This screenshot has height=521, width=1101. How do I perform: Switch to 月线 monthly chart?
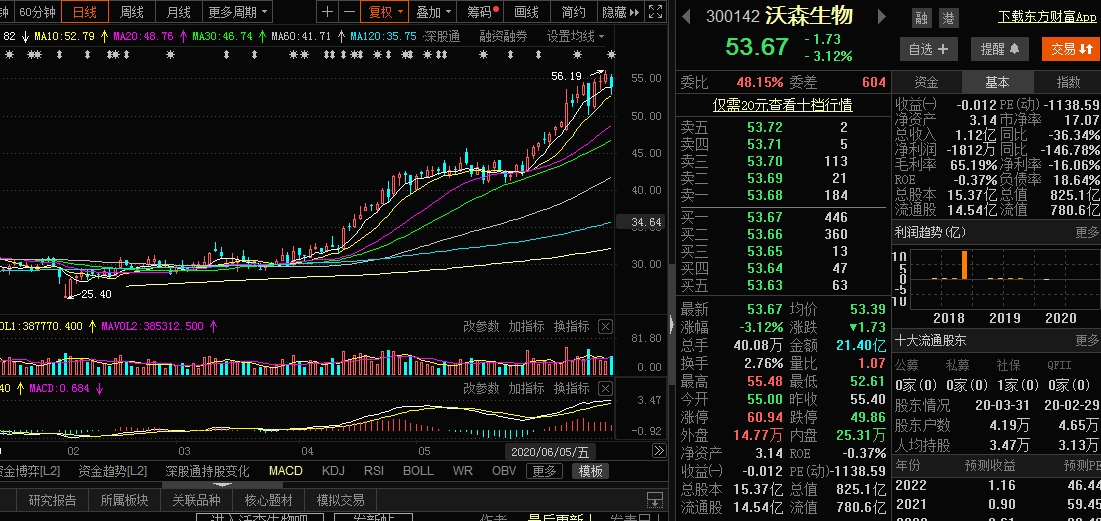[x=178, y=12]
